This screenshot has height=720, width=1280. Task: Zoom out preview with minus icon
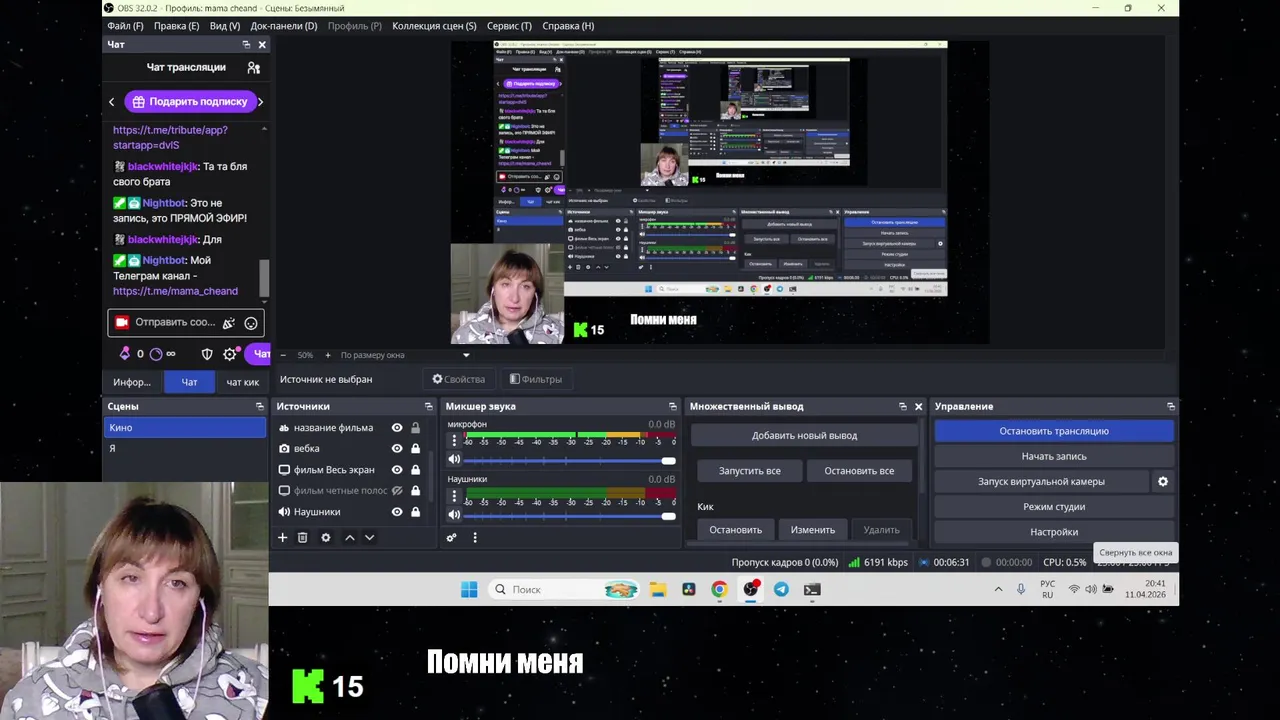pyautogui.click(x=283, y=355)
